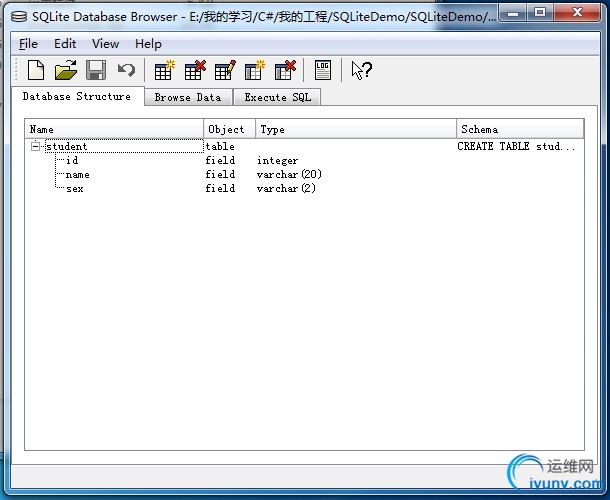Select the student table row
This screenshot has width=610, height=500.
coord(304,146)
